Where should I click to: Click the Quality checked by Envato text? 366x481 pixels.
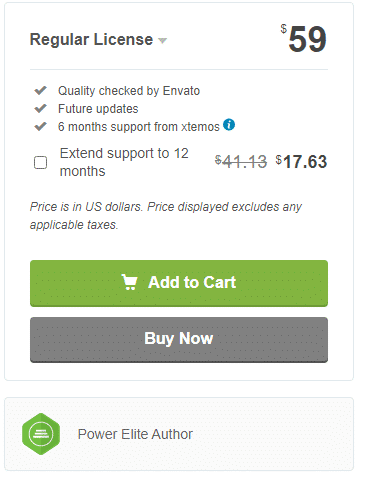pos(129,91)
